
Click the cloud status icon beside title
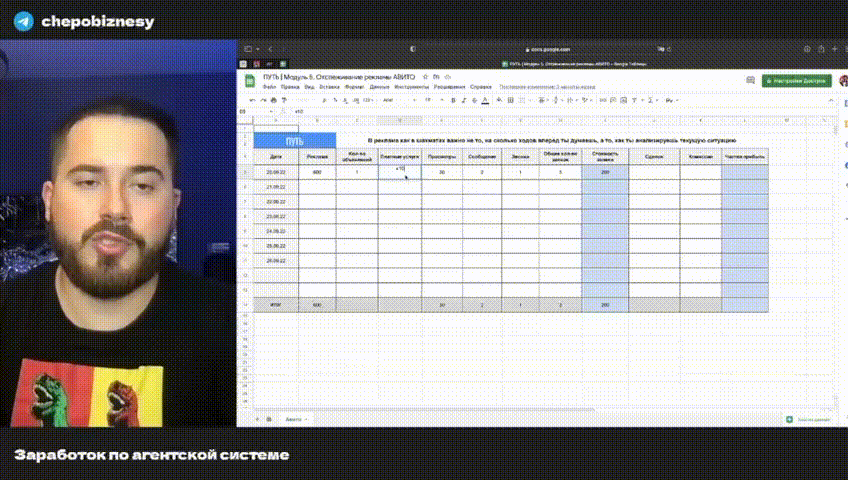point(447,77)
